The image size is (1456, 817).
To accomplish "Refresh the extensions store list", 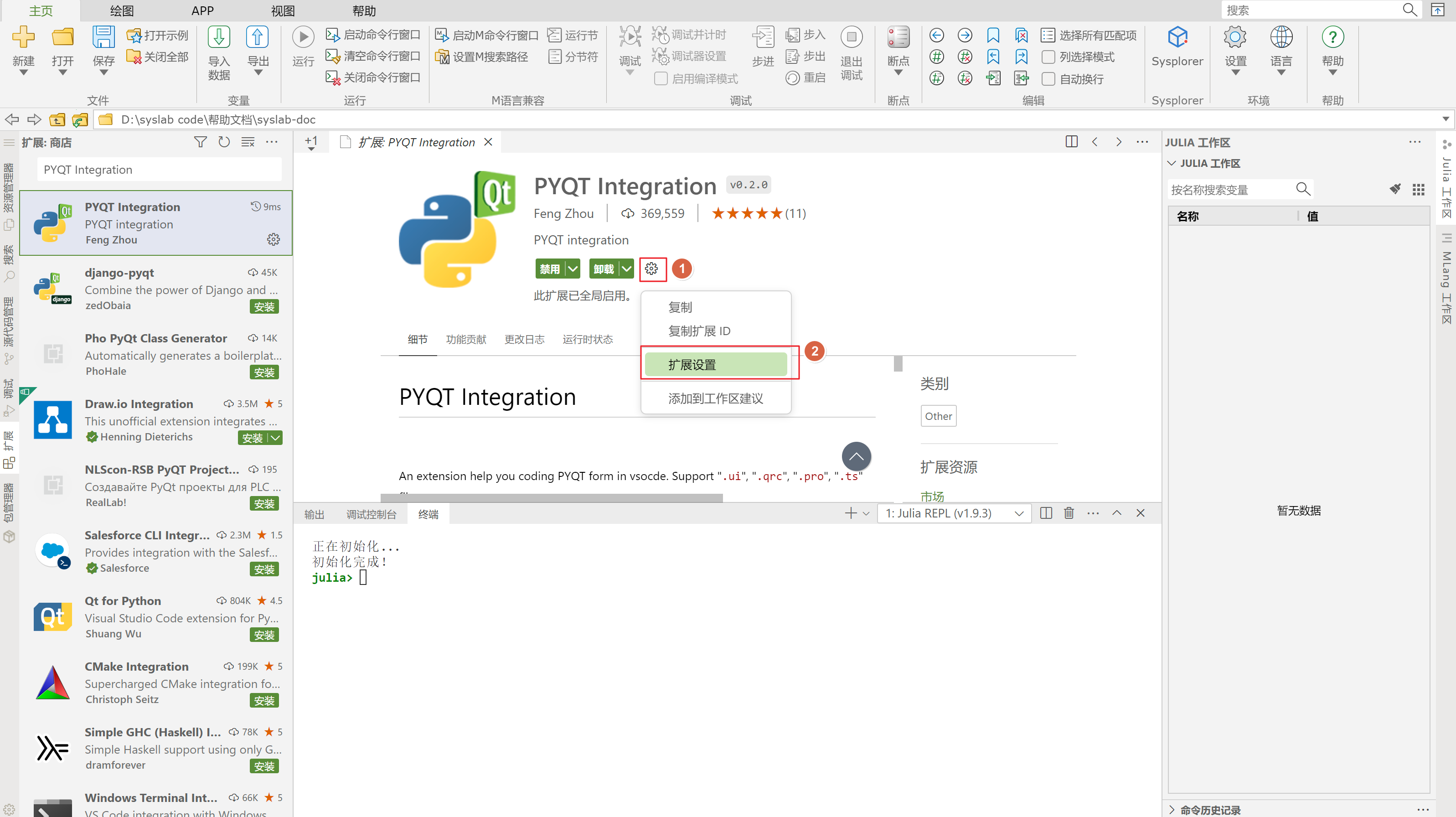I will pyautogui.click(x=224, y=142).
